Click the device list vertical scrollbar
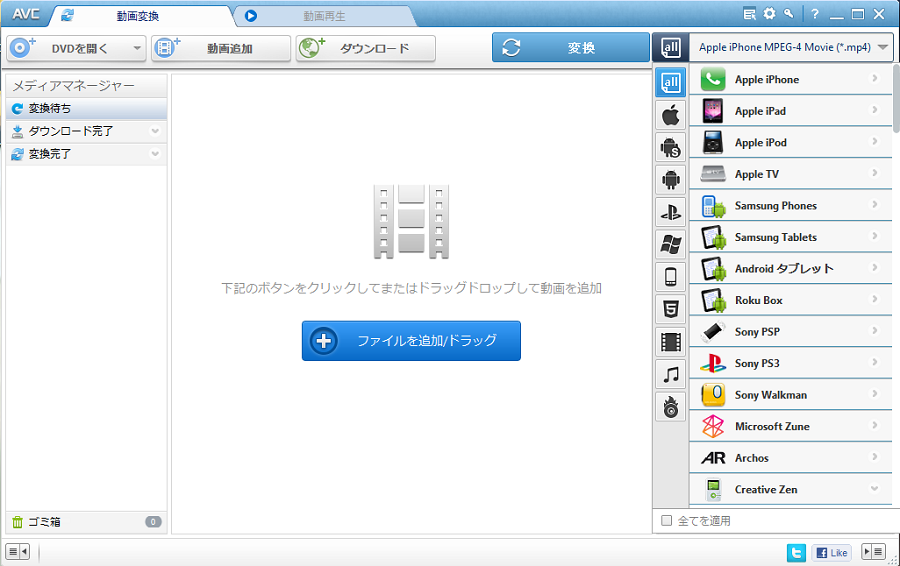 896,99
